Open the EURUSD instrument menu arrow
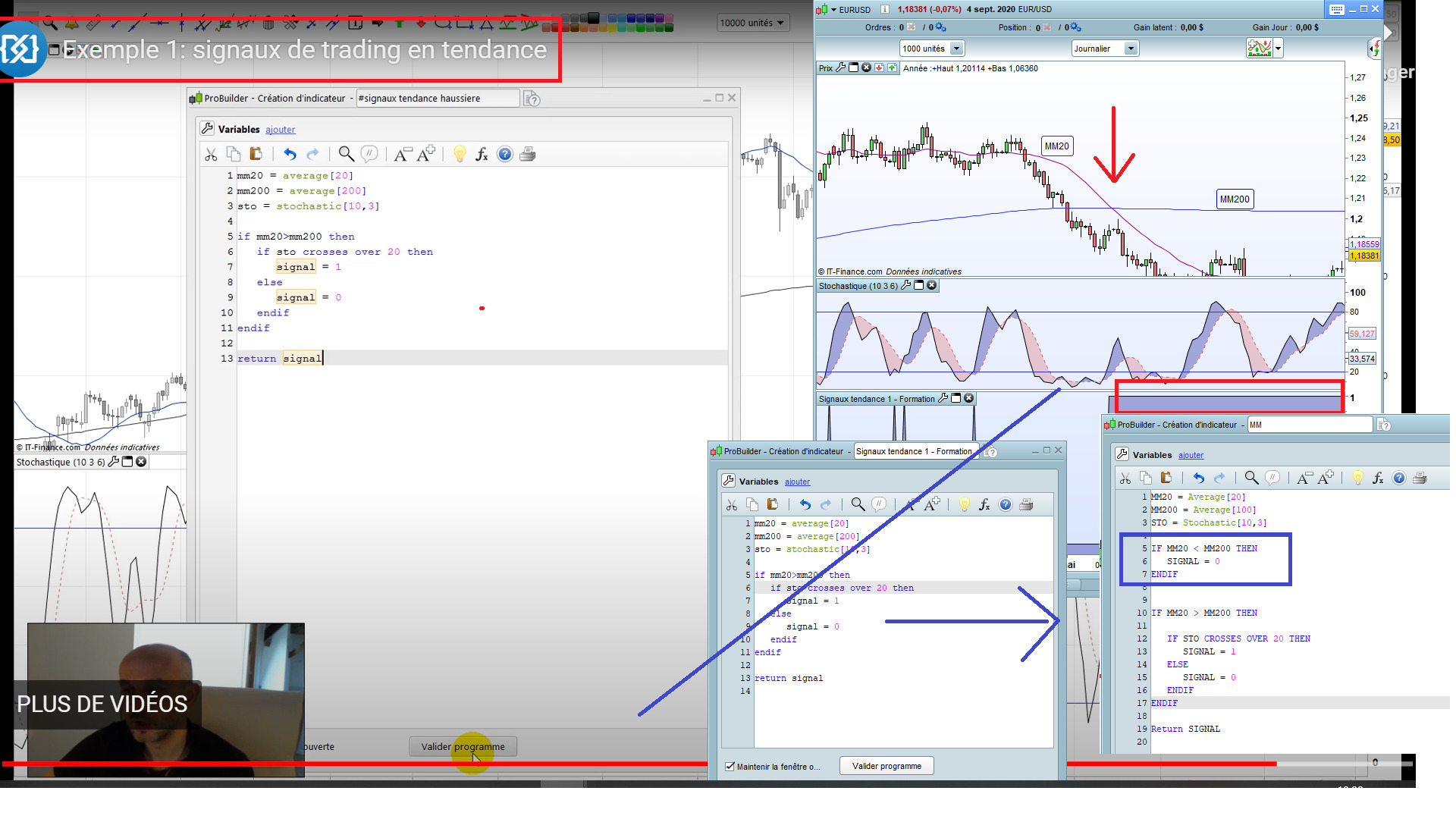 click(833, 10)
